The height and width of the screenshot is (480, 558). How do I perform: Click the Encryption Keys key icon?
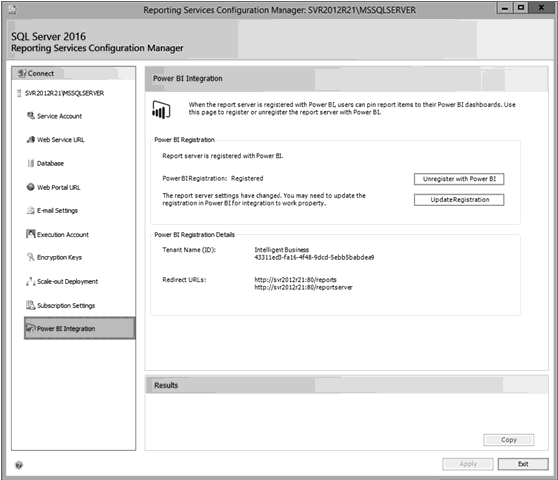31,257
